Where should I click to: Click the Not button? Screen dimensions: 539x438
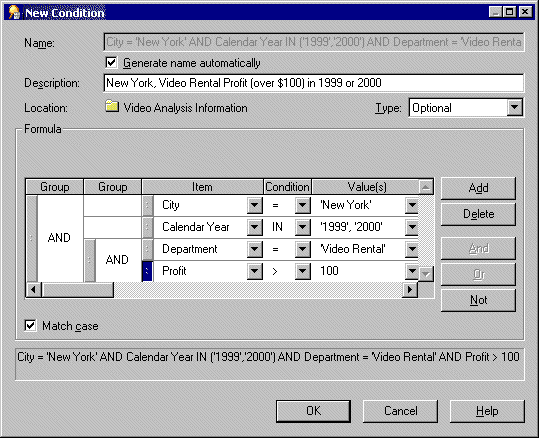click(x=478, y=300)
